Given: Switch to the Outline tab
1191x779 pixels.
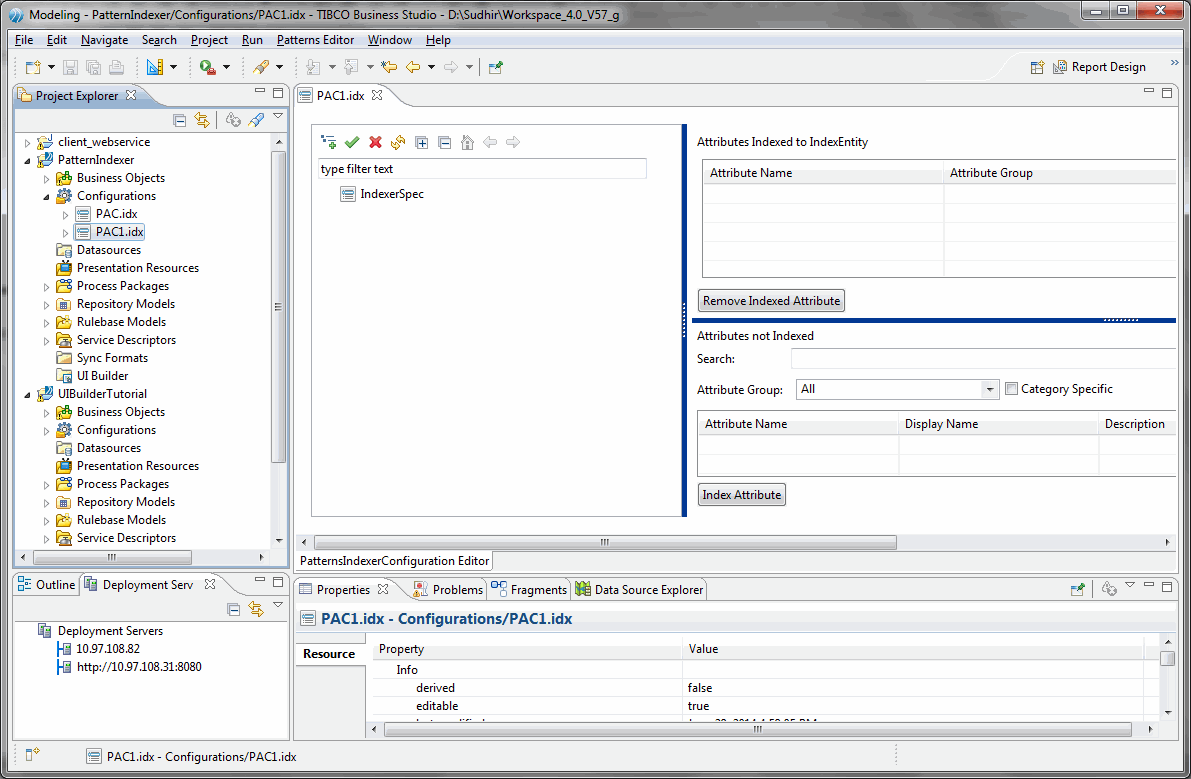Looking at the screenshot, I should 46,585.
